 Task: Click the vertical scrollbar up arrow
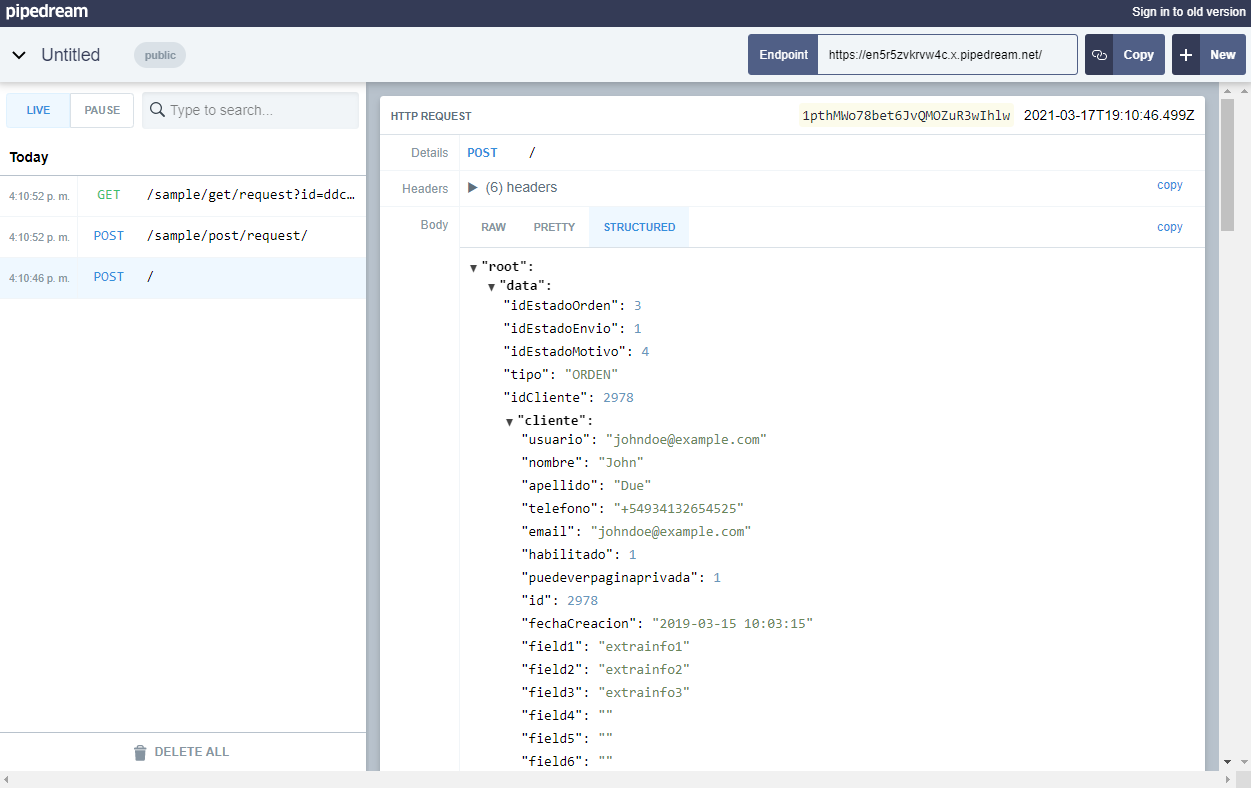point(1227,91)
